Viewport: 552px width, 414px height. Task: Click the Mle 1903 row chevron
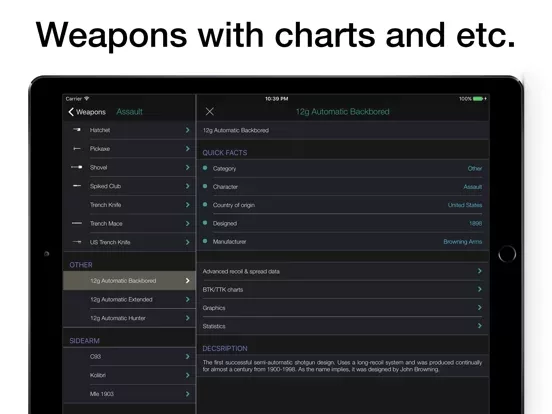tap(188, 394)
